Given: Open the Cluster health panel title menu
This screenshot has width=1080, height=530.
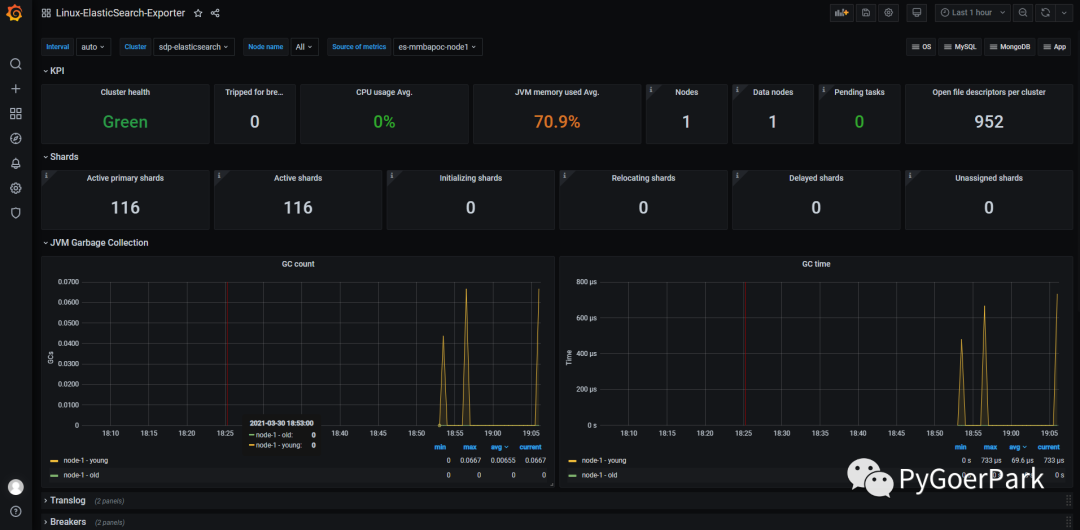Looking at the screenshot, I should pyautogui.click(x=125, y=92).
